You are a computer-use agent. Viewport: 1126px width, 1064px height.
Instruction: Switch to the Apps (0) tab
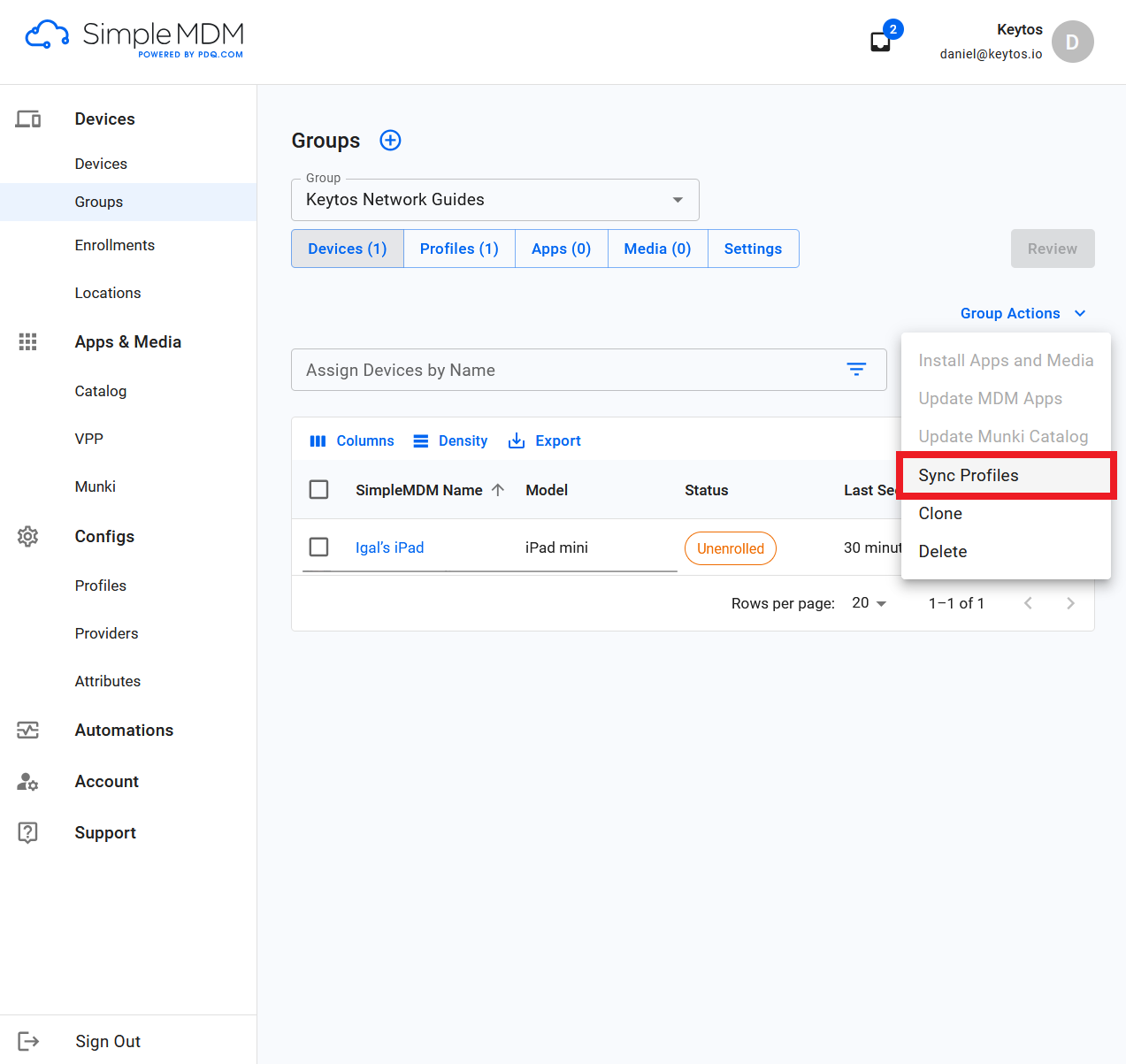click(x=561, y=249)
